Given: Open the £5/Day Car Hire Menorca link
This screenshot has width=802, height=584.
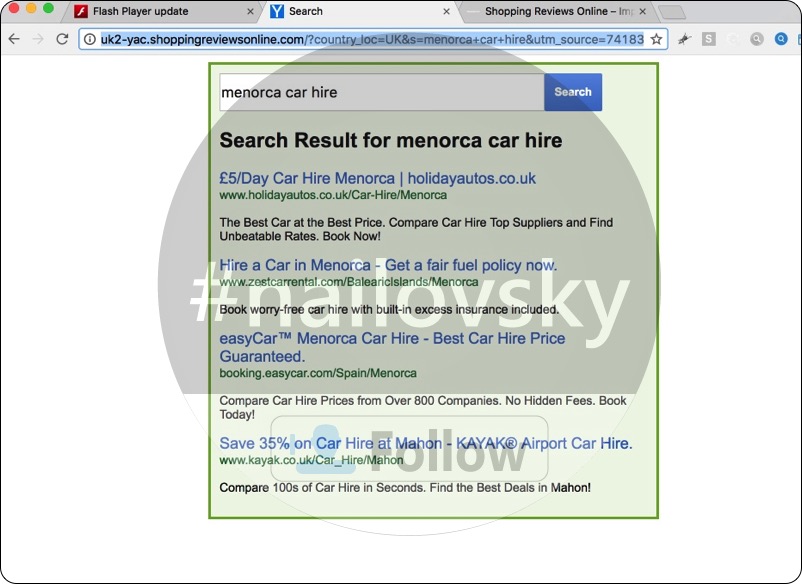Looking at the screenshot, I should (x=377, y=178).
